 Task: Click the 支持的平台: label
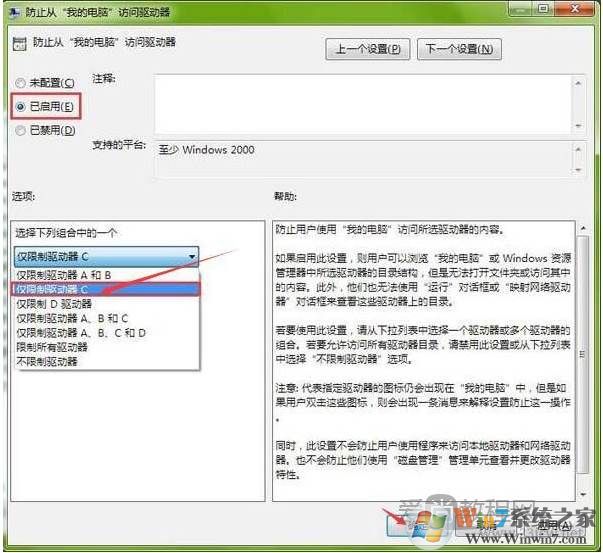119,145
